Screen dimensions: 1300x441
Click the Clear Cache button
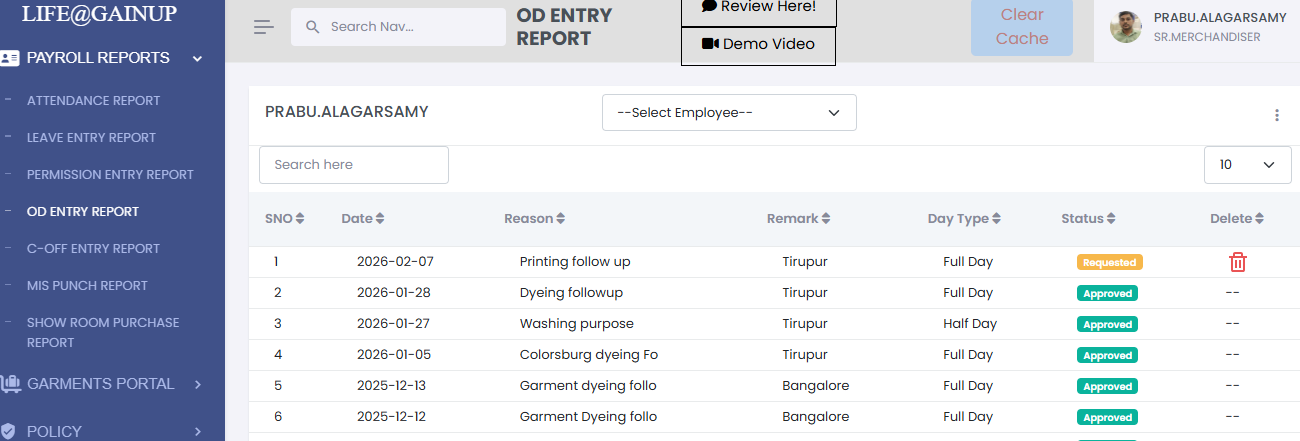point(1022,27)
